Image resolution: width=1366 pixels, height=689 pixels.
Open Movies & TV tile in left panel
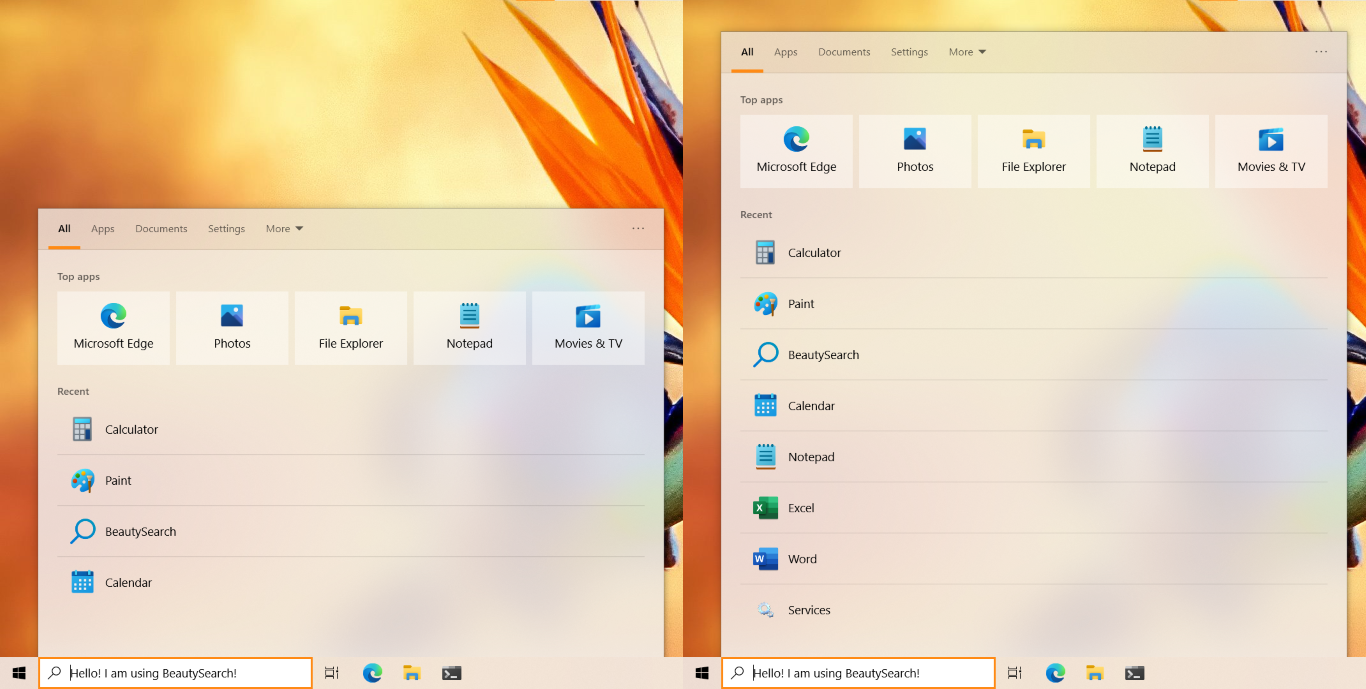click(588, 328)
